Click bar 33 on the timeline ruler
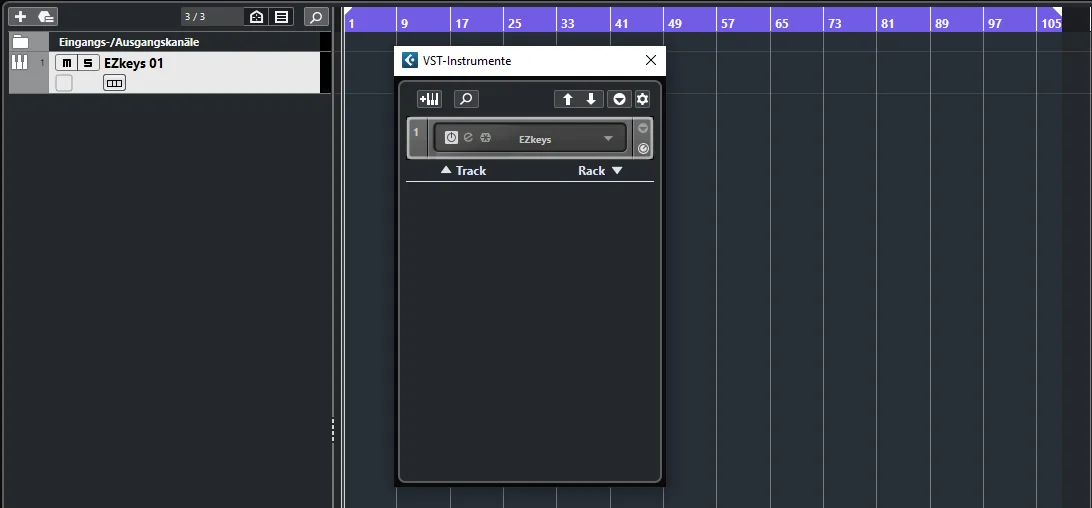Viewport: 1092px width, 508px height. [x=568, y=23]
